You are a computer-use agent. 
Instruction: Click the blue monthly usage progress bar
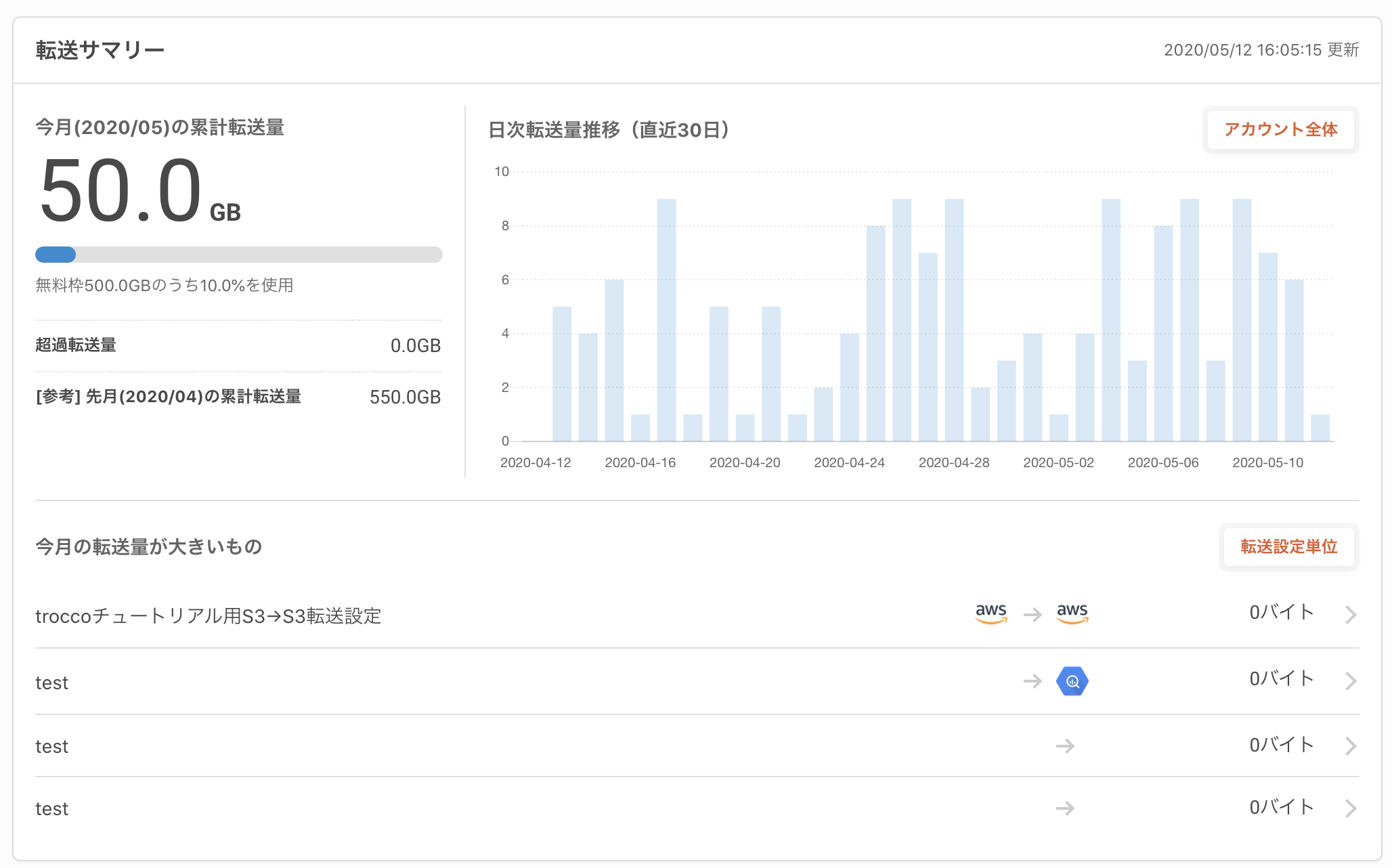[x=56, y=255]
